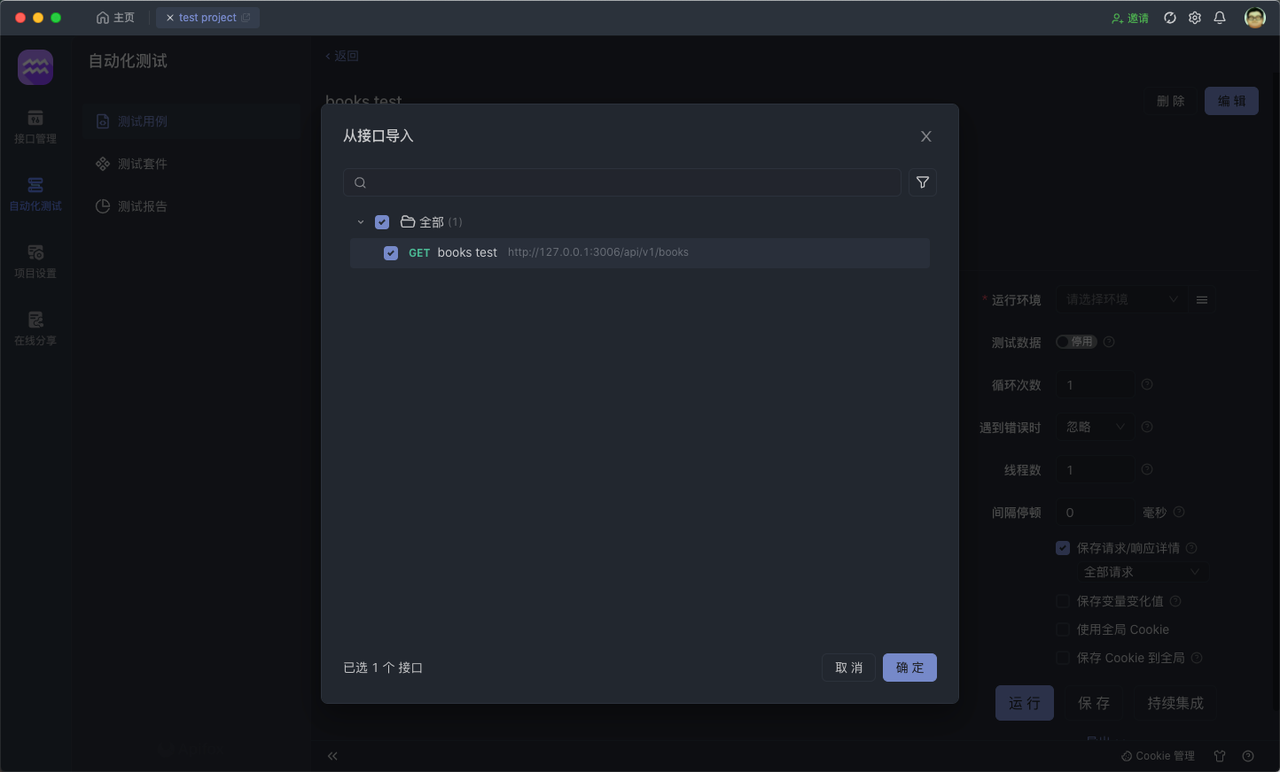Click the 持续集成 button
Viewport: 1280px width, 772px height.
click(x=1176, y=703)
